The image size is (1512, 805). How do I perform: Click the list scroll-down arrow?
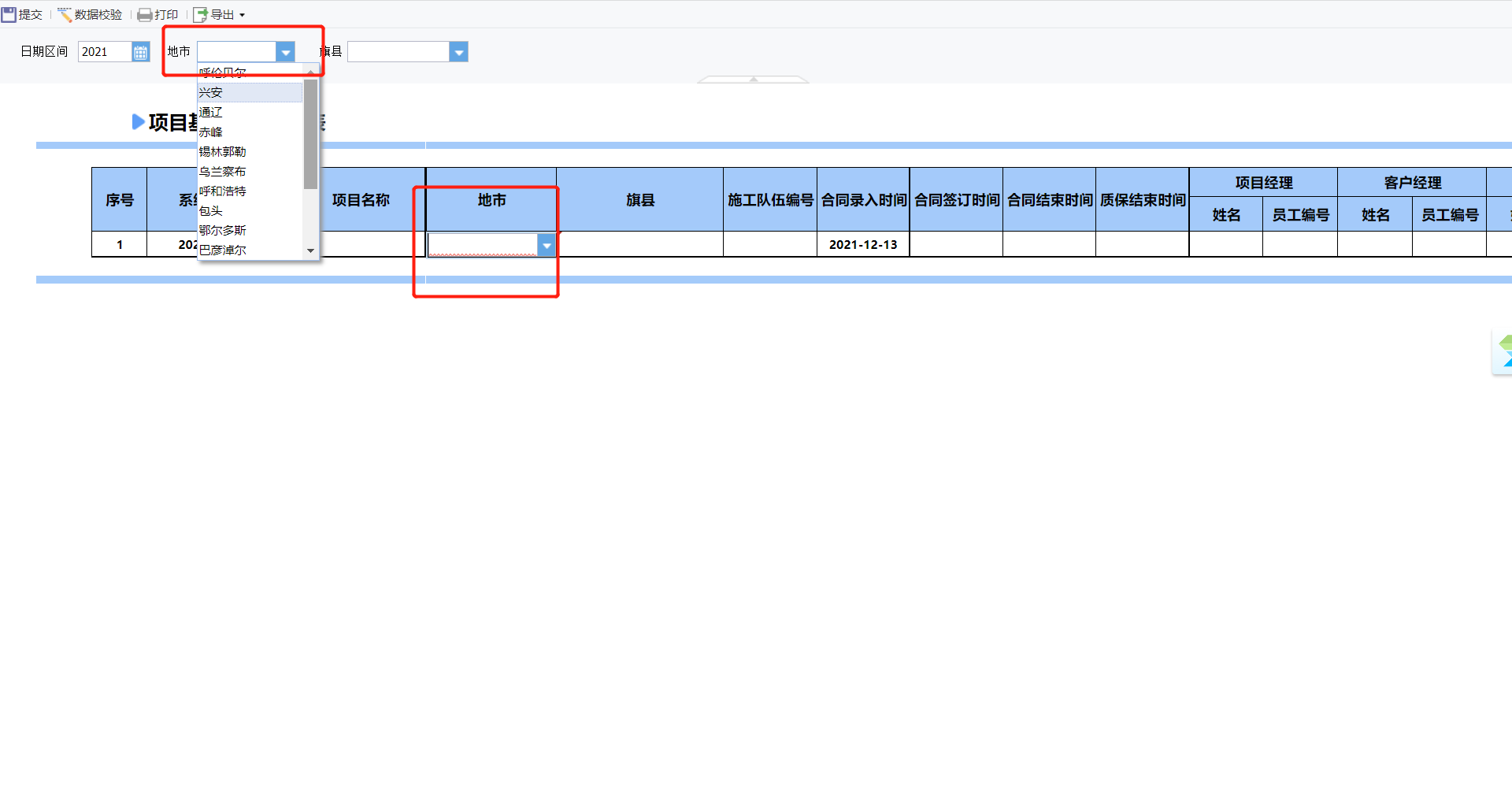[310, 250]
